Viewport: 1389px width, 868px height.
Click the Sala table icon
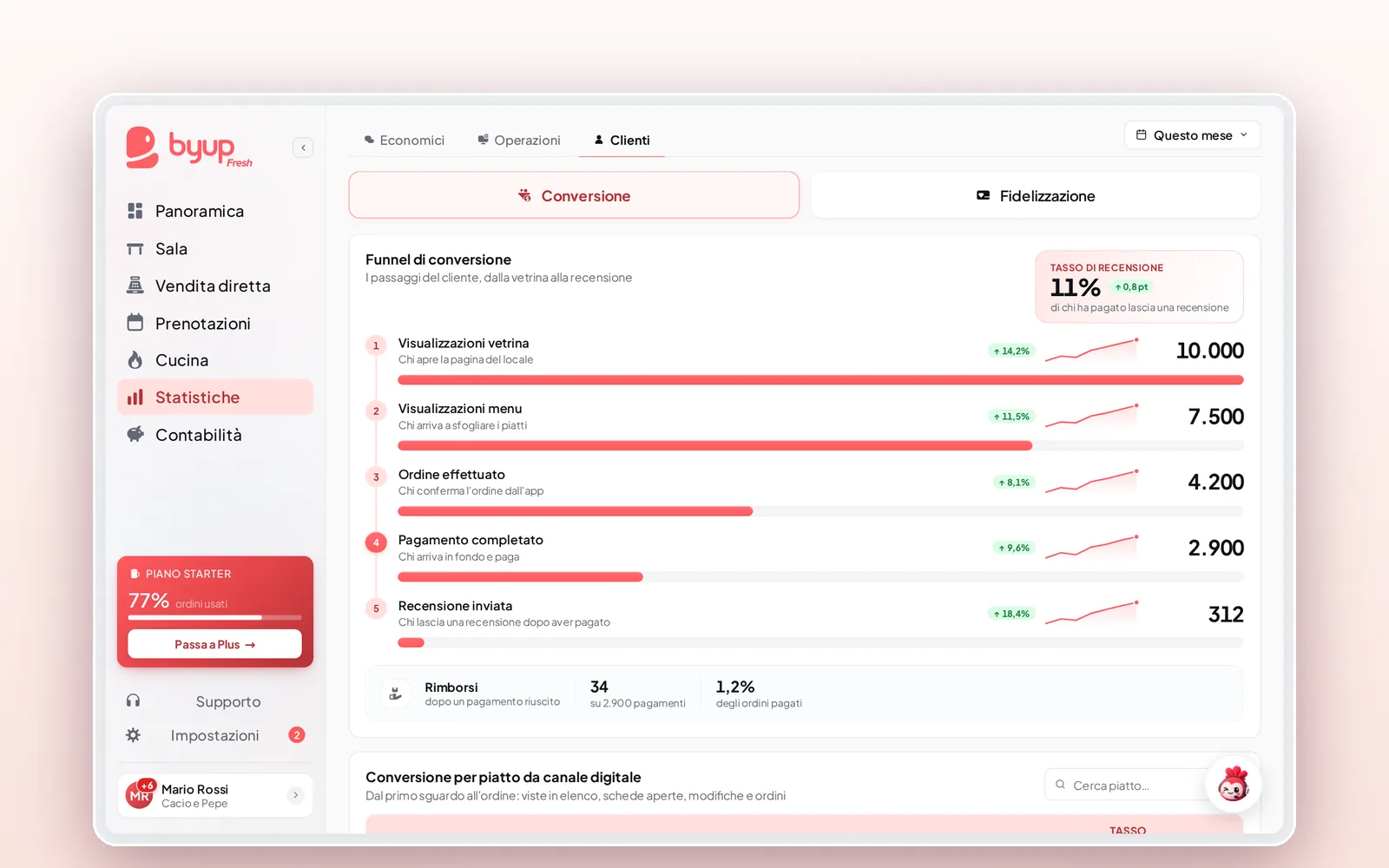[x=135, y=249]
